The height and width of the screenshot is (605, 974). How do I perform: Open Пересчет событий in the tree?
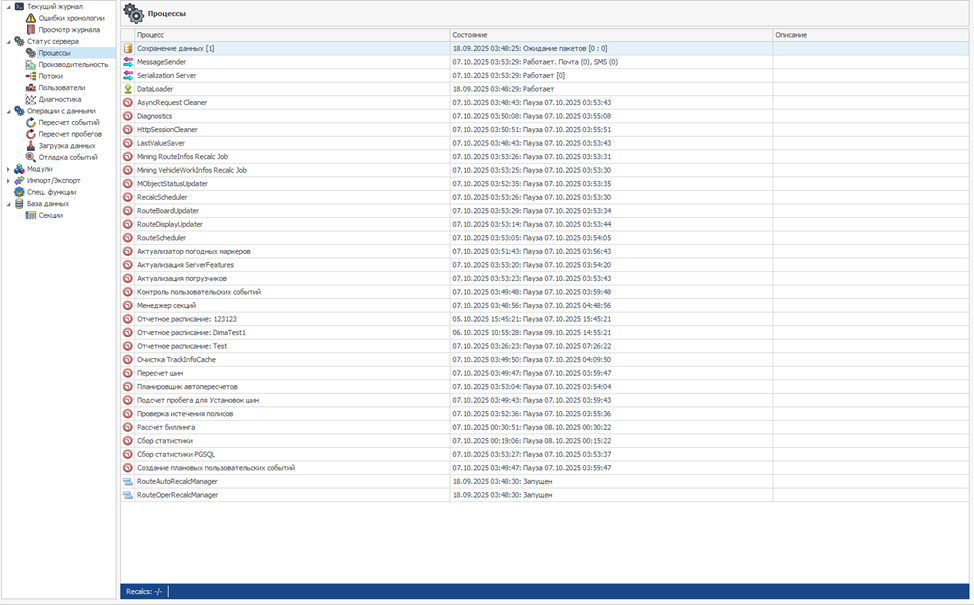68,122
